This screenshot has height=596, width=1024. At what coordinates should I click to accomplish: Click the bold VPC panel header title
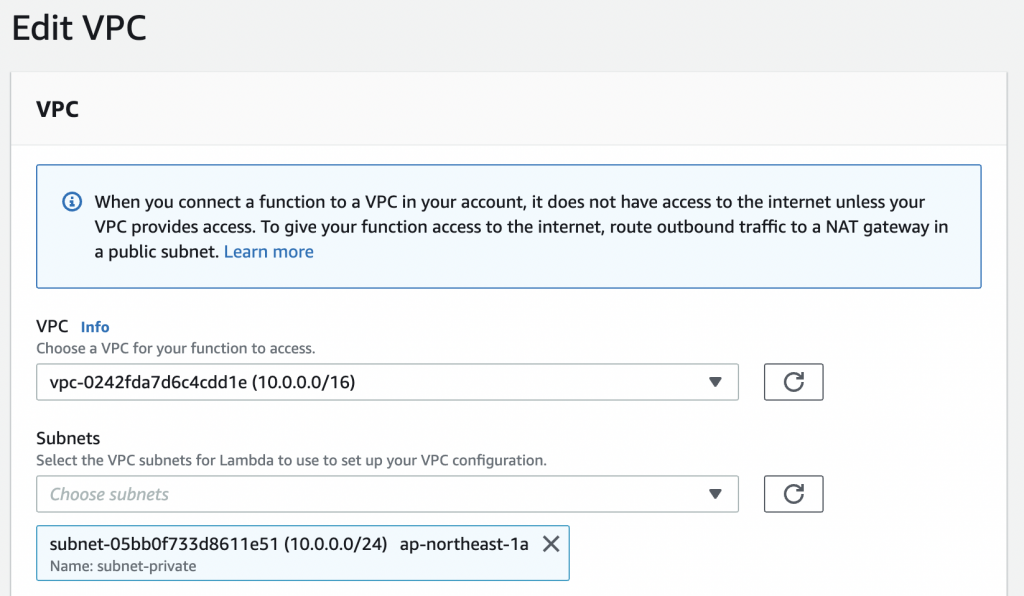coord(57,109)
